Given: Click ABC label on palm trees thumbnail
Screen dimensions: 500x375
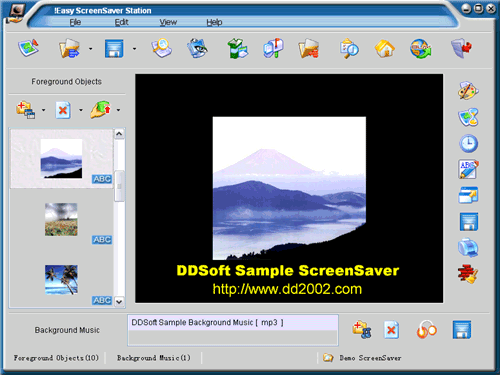Looking at the screenshot, I should coord(102,300).
